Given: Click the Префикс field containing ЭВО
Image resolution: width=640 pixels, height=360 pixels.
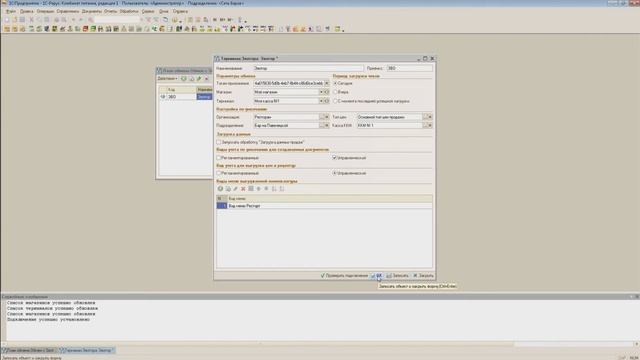Looking at the screenshot, I should pyautogui.click(x=409, y=69).
